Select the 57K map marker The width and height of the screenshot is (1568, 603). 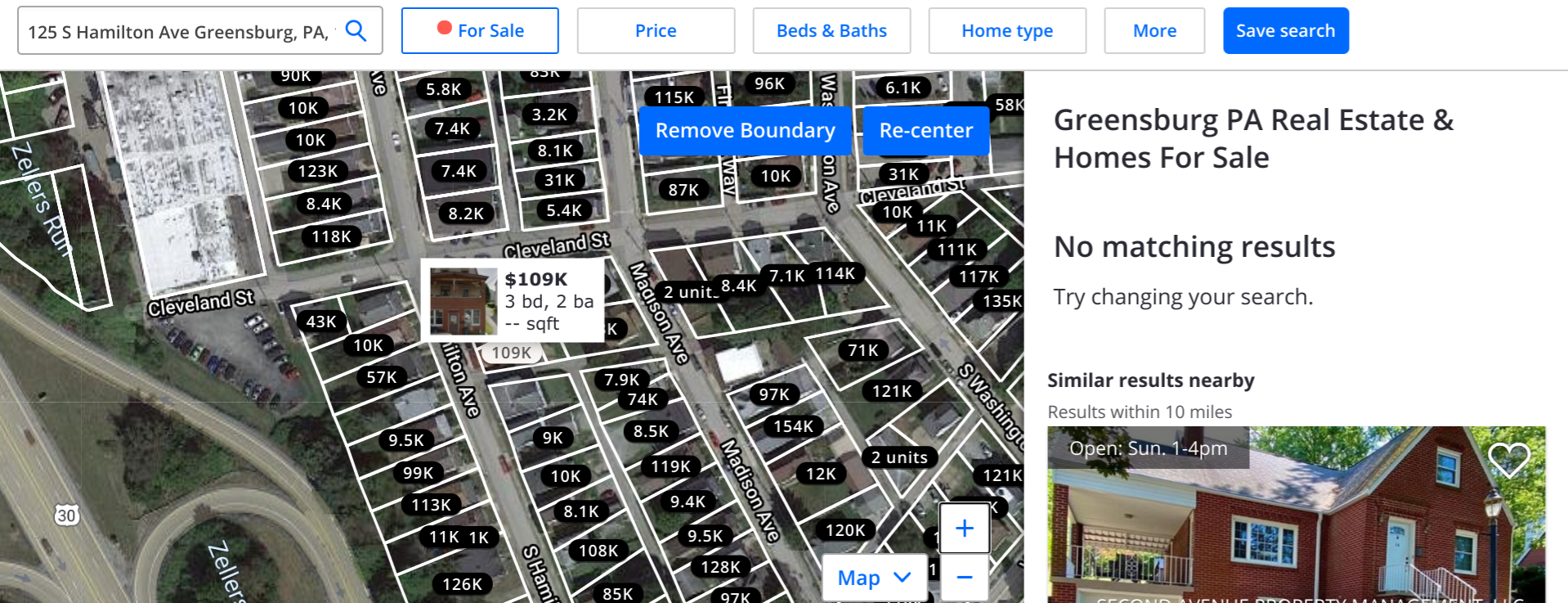point(382,377)
